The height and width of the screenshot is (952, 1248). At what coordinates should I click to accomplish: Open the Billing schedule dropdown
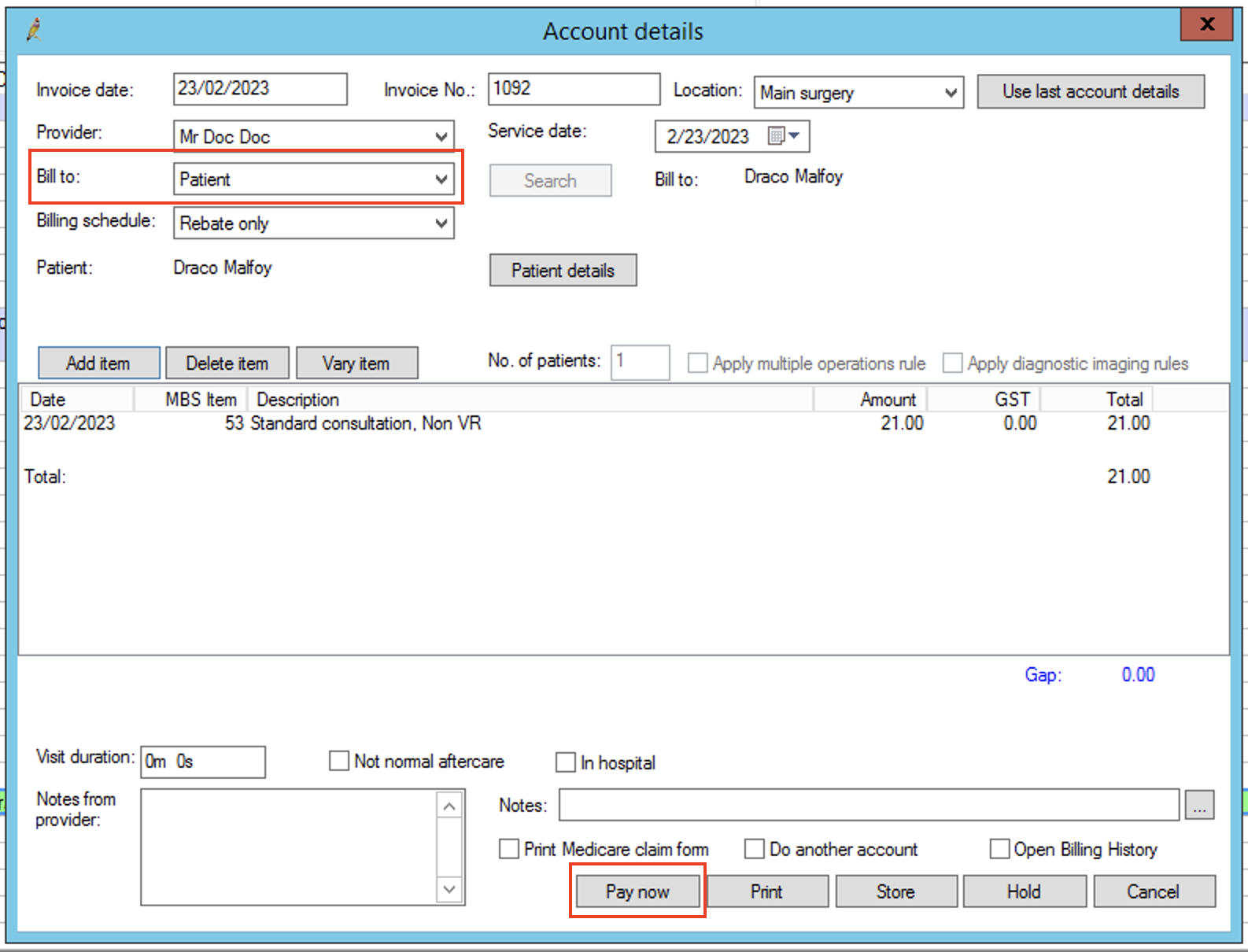point(441,223)
